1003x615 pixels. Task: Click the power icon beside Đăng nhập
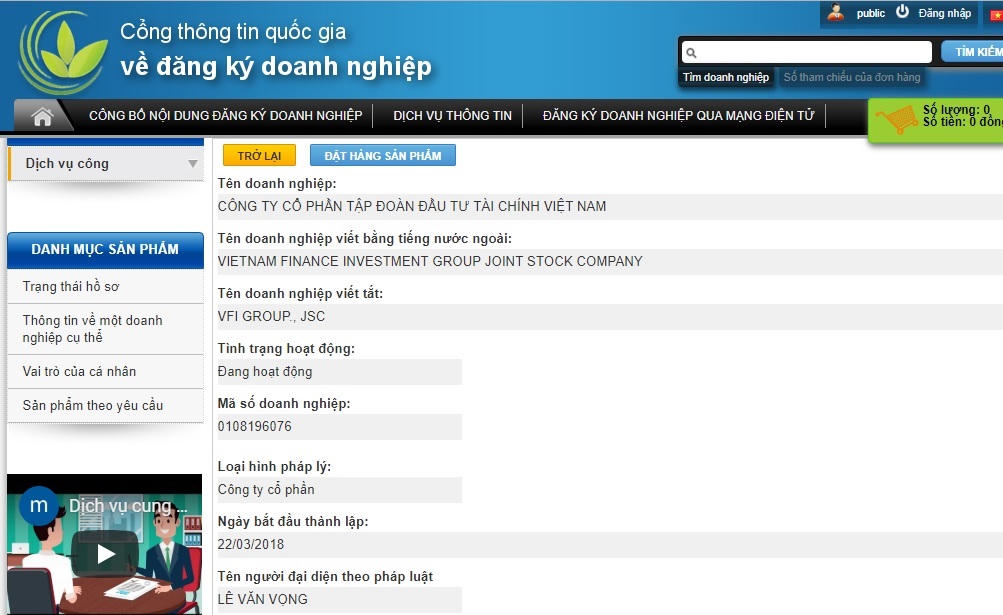(x=902, y=12)
